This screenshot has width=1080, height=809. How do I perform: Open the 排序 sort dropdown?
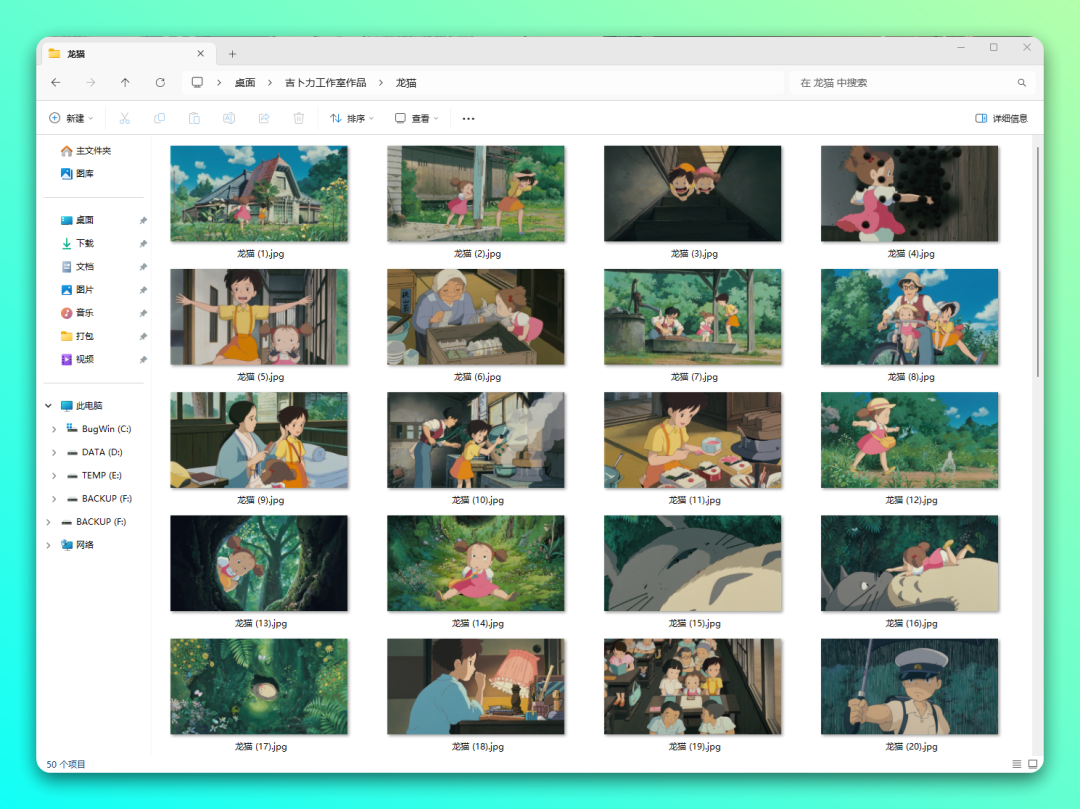click(x=352, y=118)
